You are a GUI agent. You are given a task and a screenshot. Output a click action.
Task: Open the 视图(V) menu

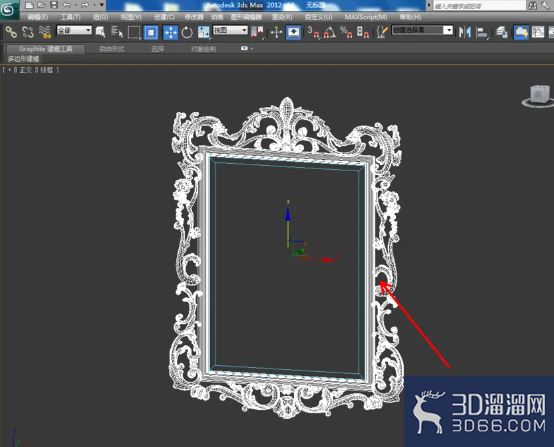tap(131, 17)
